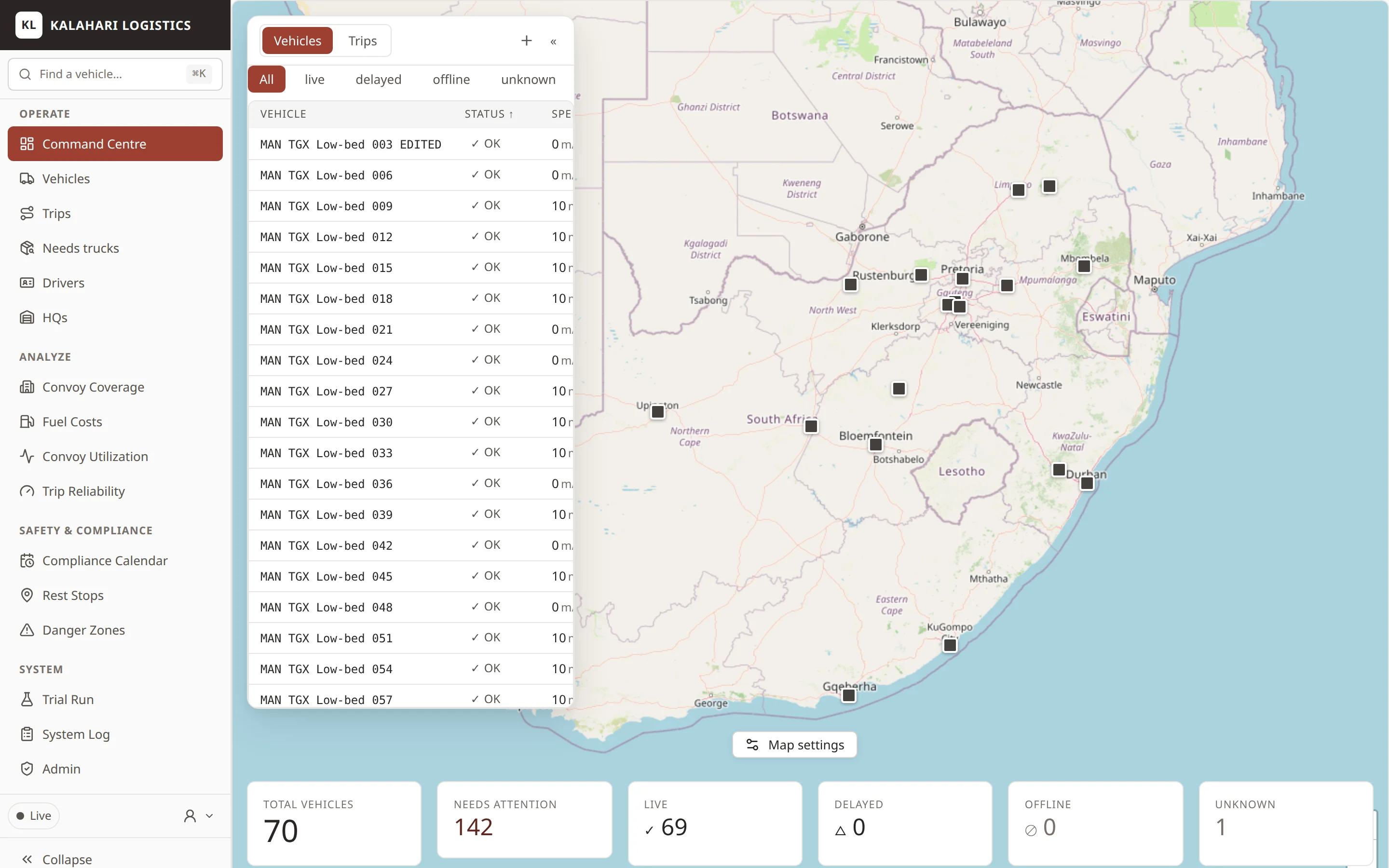Open Map settings
This screenshot has height=868, width=1389.
(x=794, y=745)
